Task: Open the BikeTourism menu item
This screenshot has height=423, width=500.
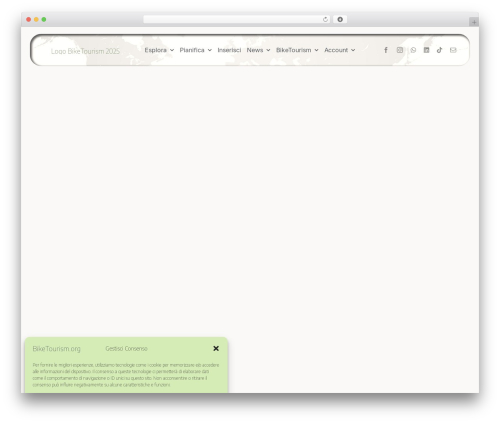Action: [x=294, y=50]
